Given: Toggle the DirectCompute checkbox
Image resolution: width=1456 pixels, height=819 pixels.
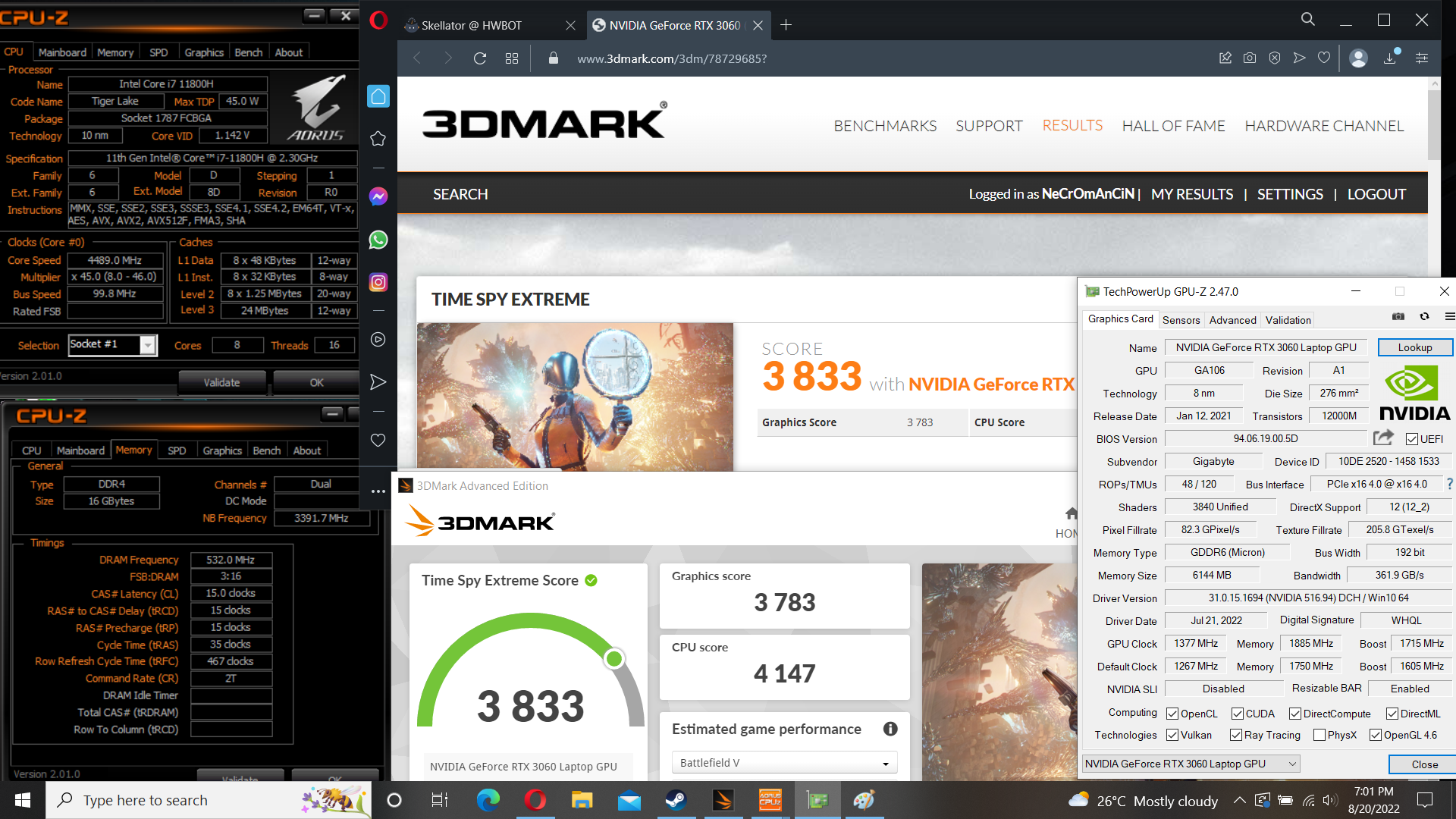Looking at the screenshot, I should (1295, 714).
